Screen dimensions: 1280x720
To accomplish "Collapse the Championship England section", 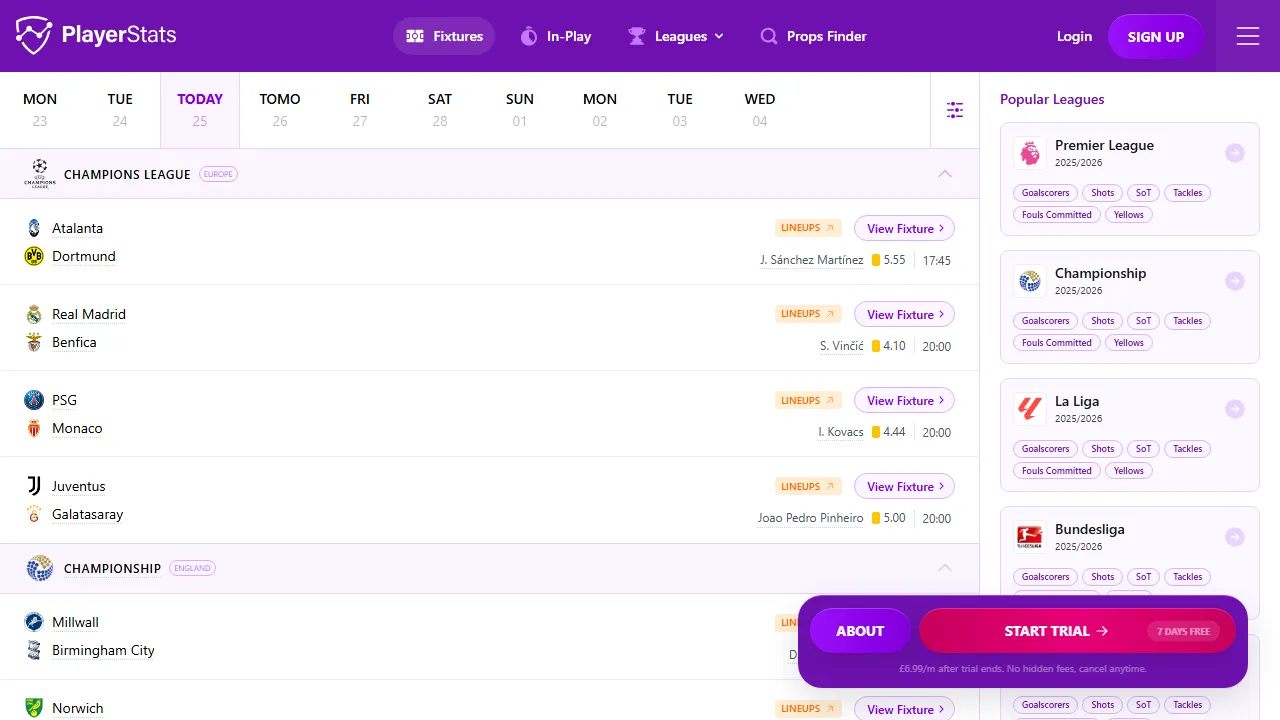I will pos(945,567).
